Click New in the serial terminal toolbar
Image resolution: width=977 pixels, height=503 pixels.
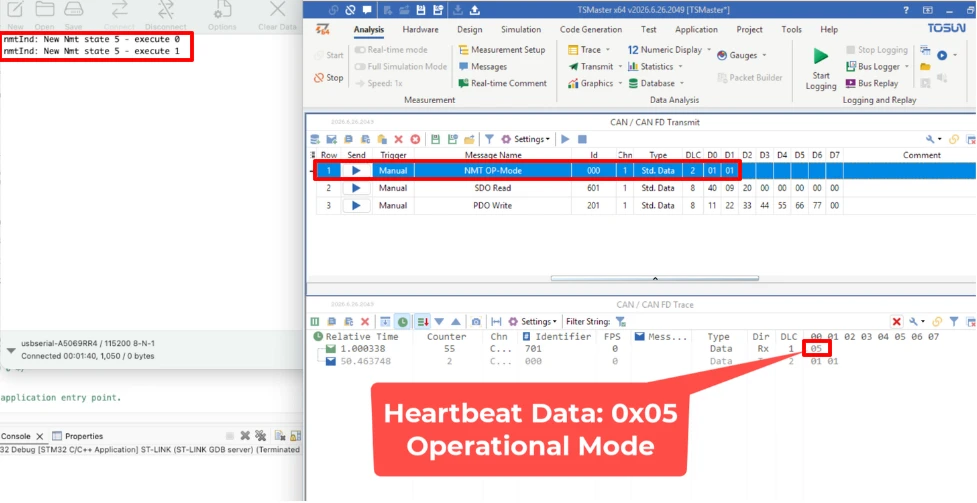pos(15,15)
